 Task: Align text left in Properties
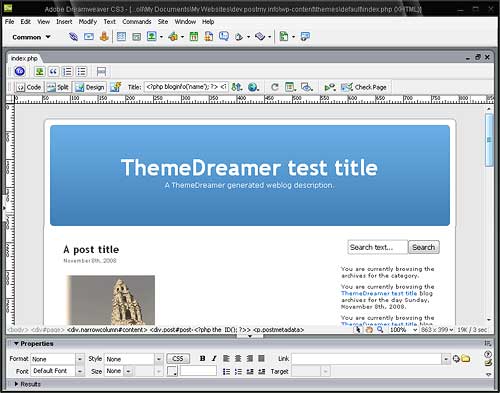226,359
